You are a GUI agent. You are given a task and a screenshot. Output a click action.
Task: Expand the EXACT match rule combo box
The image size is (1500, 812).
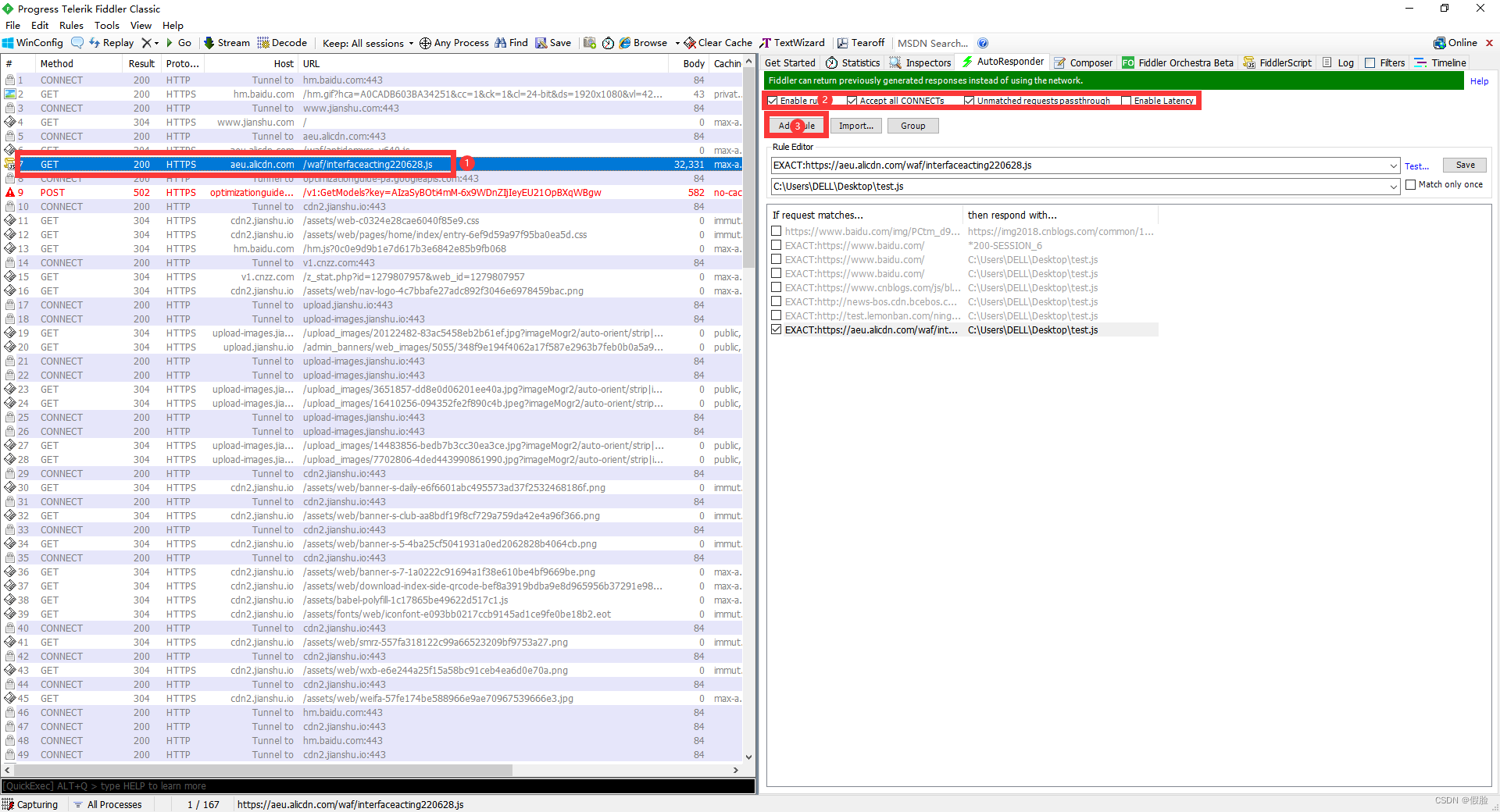tap(1394, 166)
